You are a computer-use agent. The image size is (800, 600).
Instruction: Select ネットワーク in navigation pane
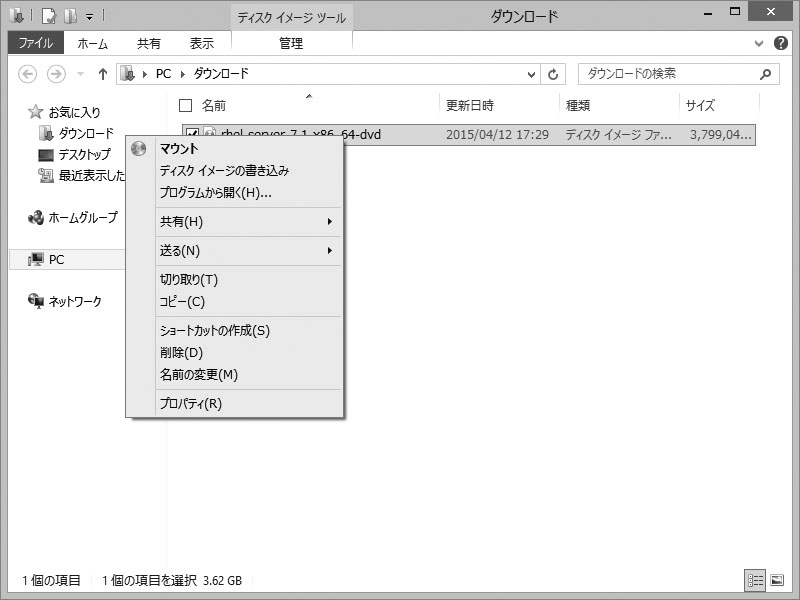[x=75, y=302]
